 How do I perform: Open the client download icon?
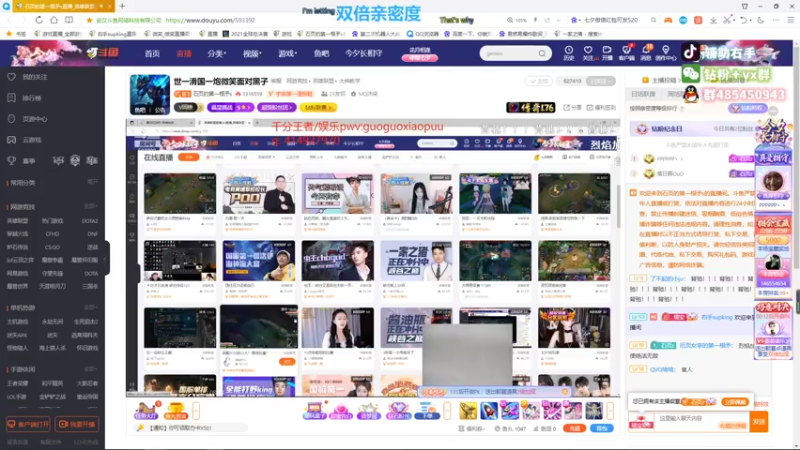click(627, 53)
